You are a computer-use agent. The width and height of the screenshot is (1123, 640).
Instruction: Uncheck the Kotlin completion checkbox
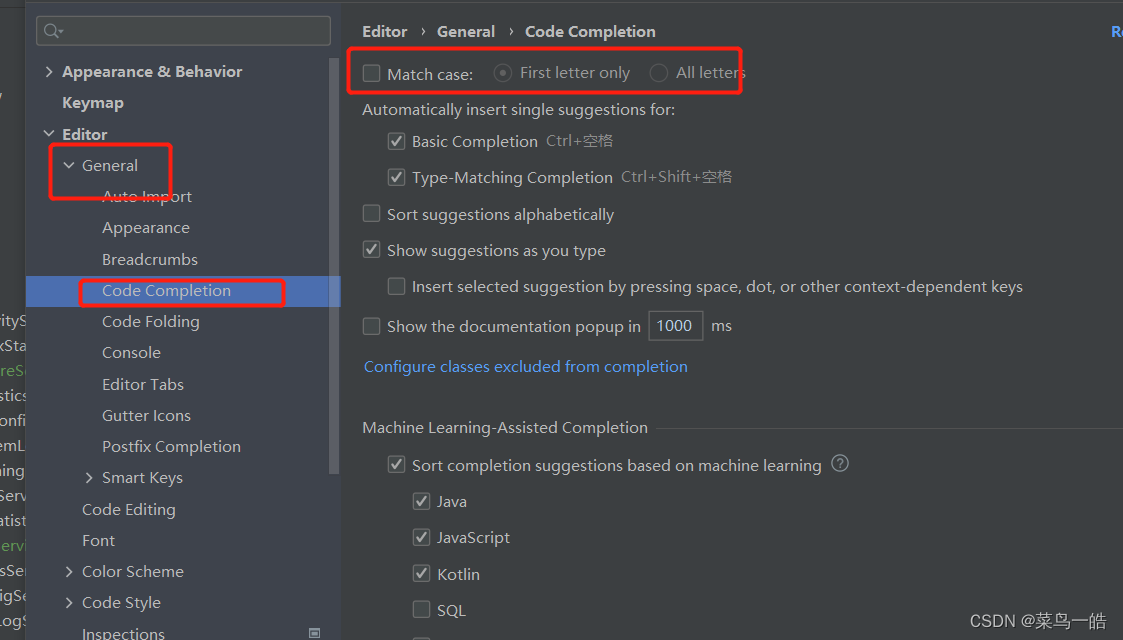pyautogui.click(x=422, y=574)
